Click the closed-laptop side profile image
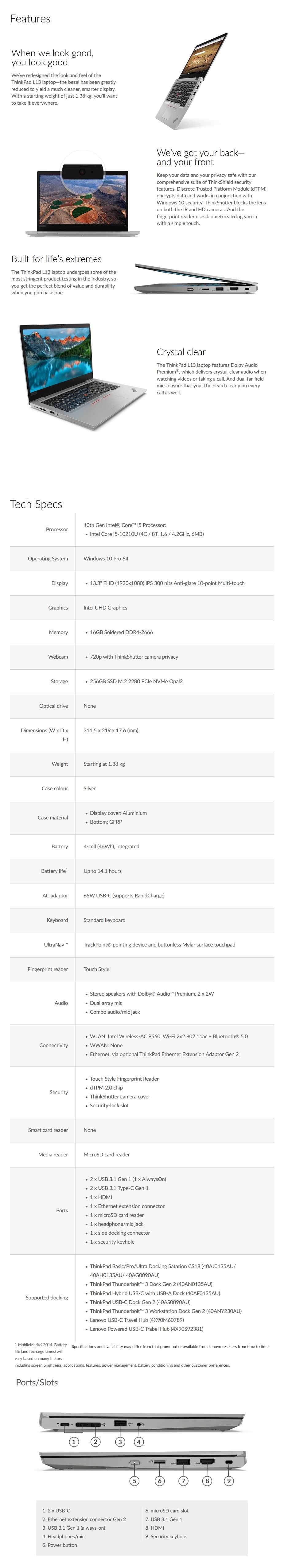Image resolution: width=284 pixels, height=1568 pixels. (x=196, y=279)
